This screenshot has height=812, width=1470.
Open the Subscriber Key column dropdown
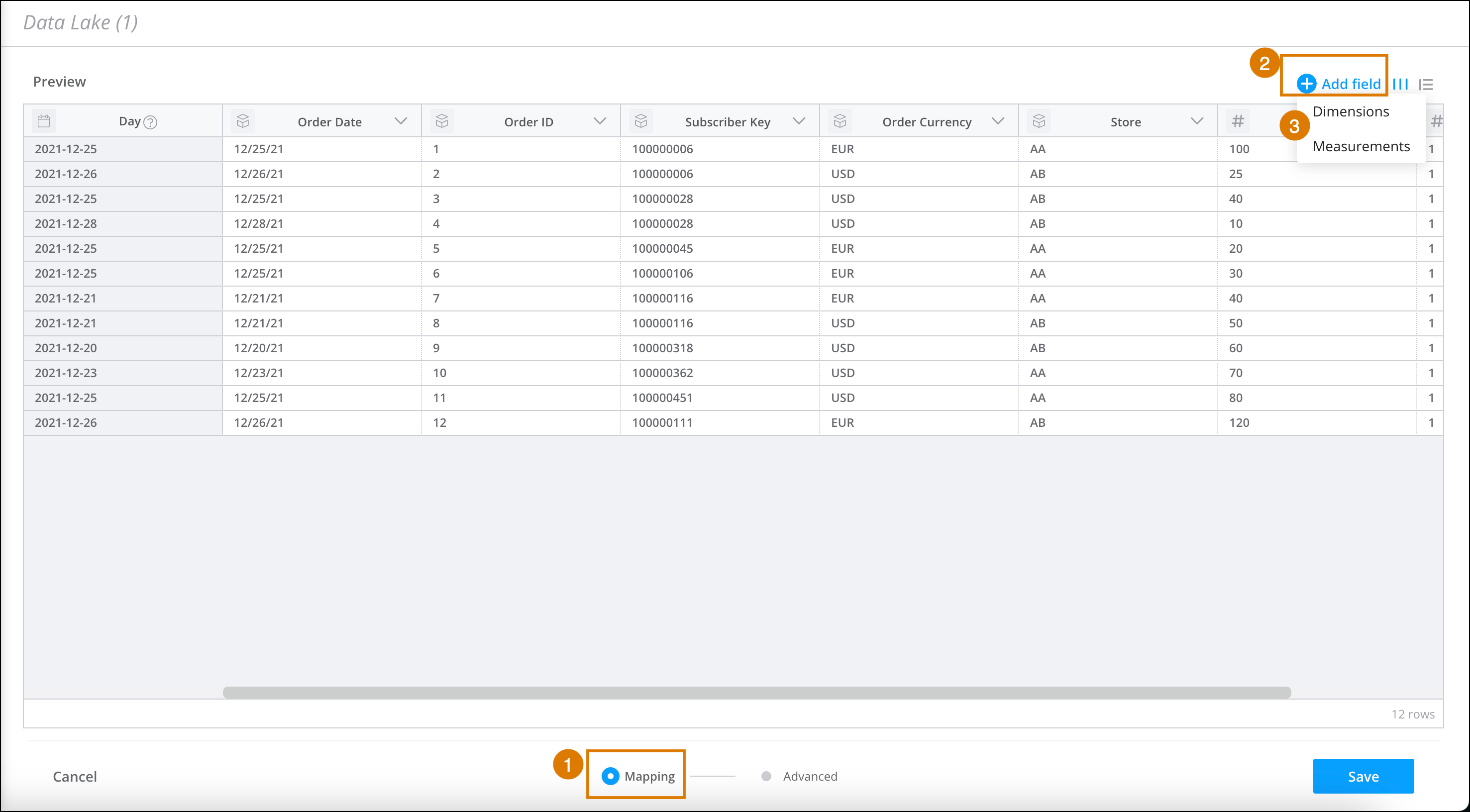tap(800, 121)
